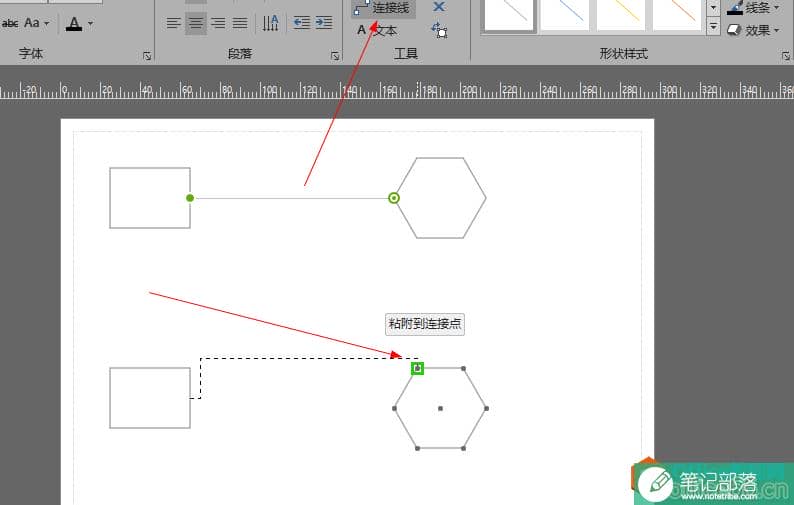Image resolution: width=794 pixels, height=505 pixels.
Task: Decrease paragraph indent
Action: point(302,23)
